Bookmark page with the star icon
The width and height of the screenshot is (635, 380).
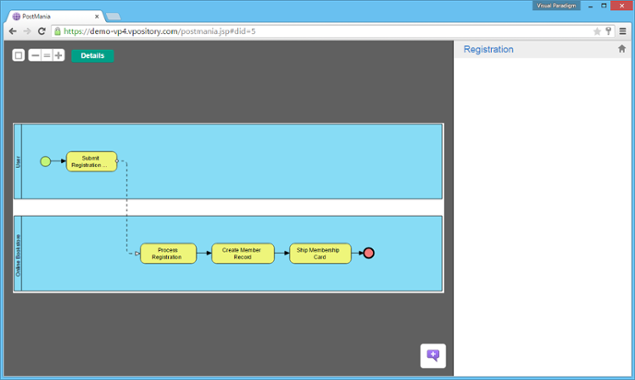coord(597,31)
